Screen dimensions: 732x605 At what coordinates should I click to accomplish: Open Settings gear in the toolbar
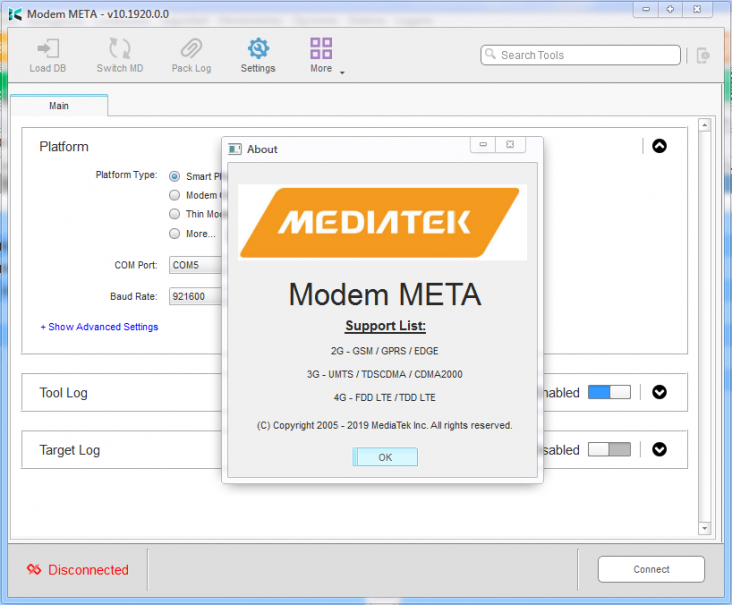tap(258, 49)
